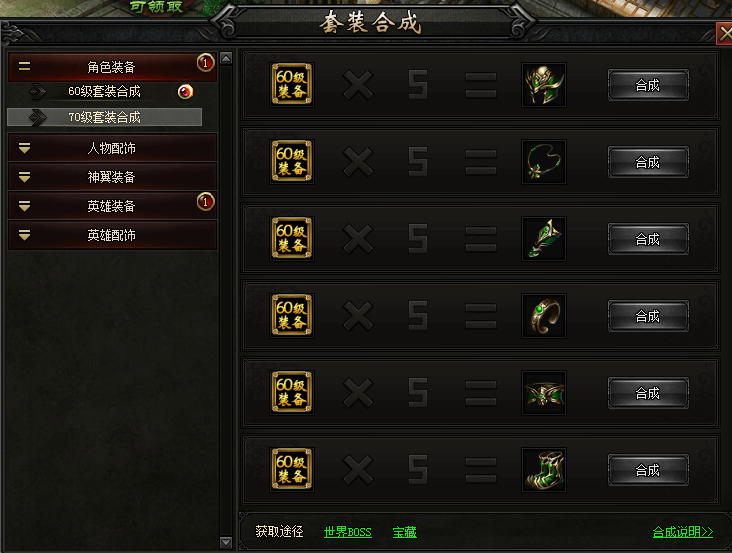This screenshot has width=732, height=553.
Task: Click the red gem badge beside 60级套装合成
Action: [185, 91]
